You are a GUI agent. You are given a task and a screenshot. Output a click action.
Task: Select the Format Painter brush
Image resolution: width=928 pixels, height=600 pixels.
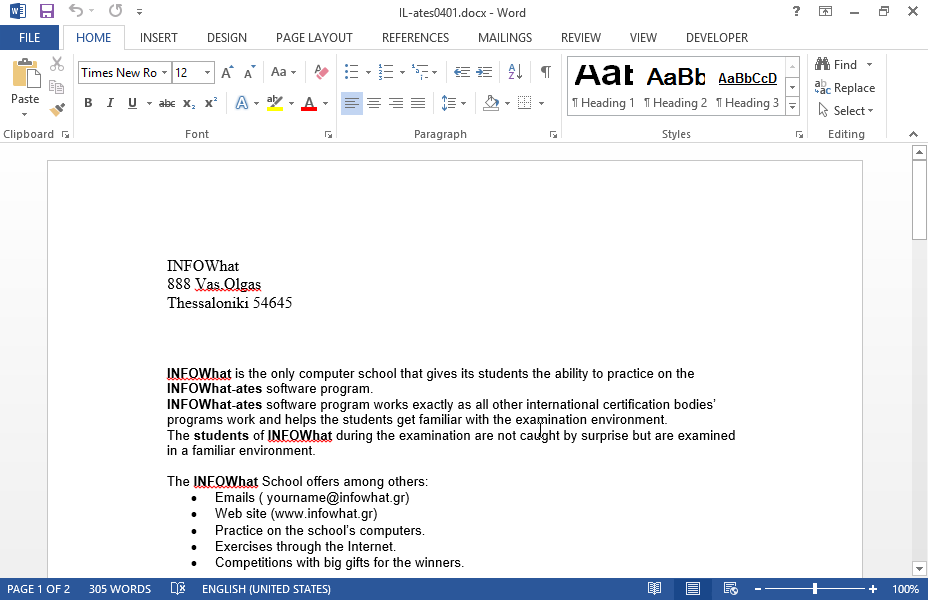pyautogui.click(x=57, y=109)
